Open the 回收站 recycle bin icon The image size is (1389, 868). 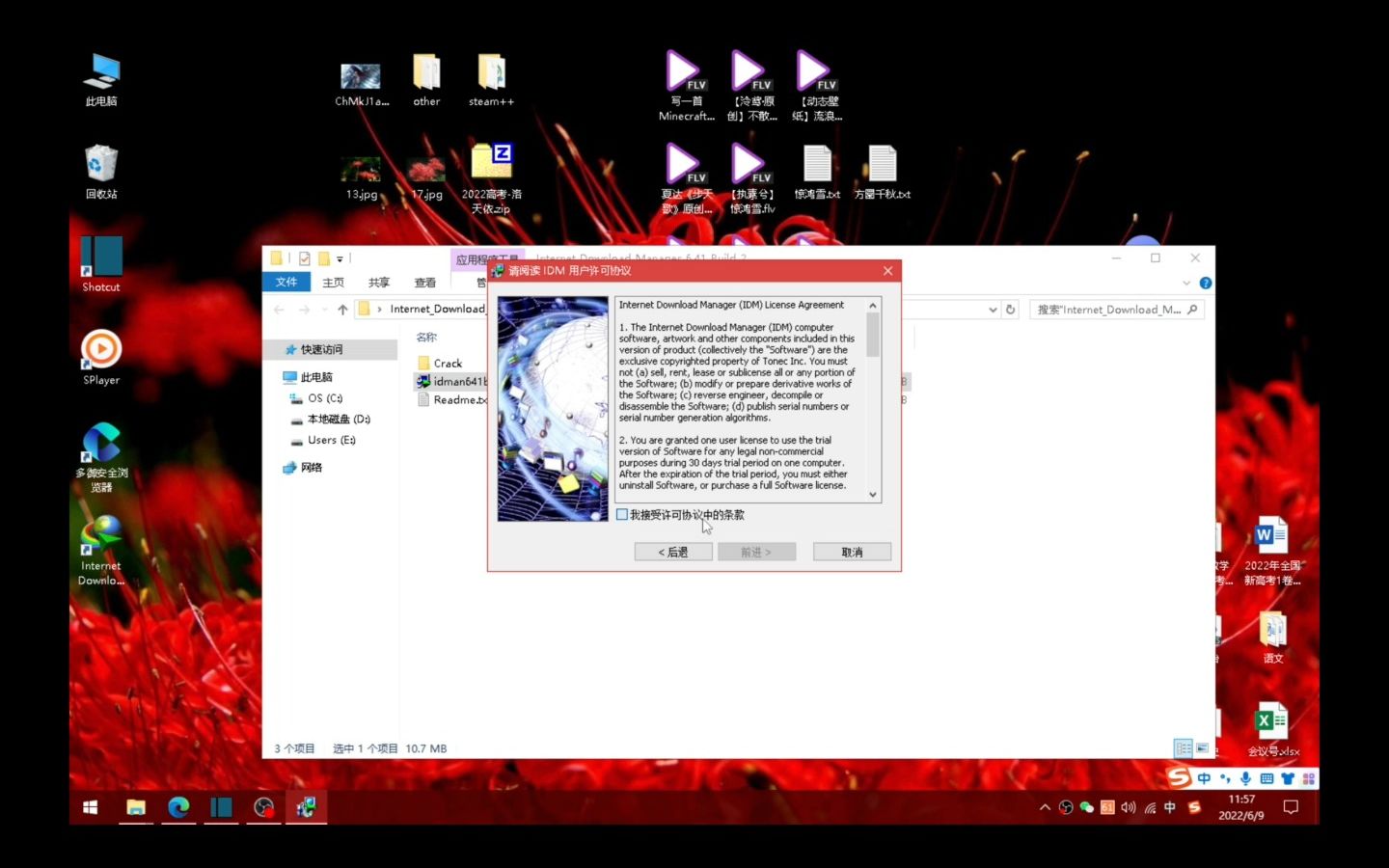[x=101, y=172]
